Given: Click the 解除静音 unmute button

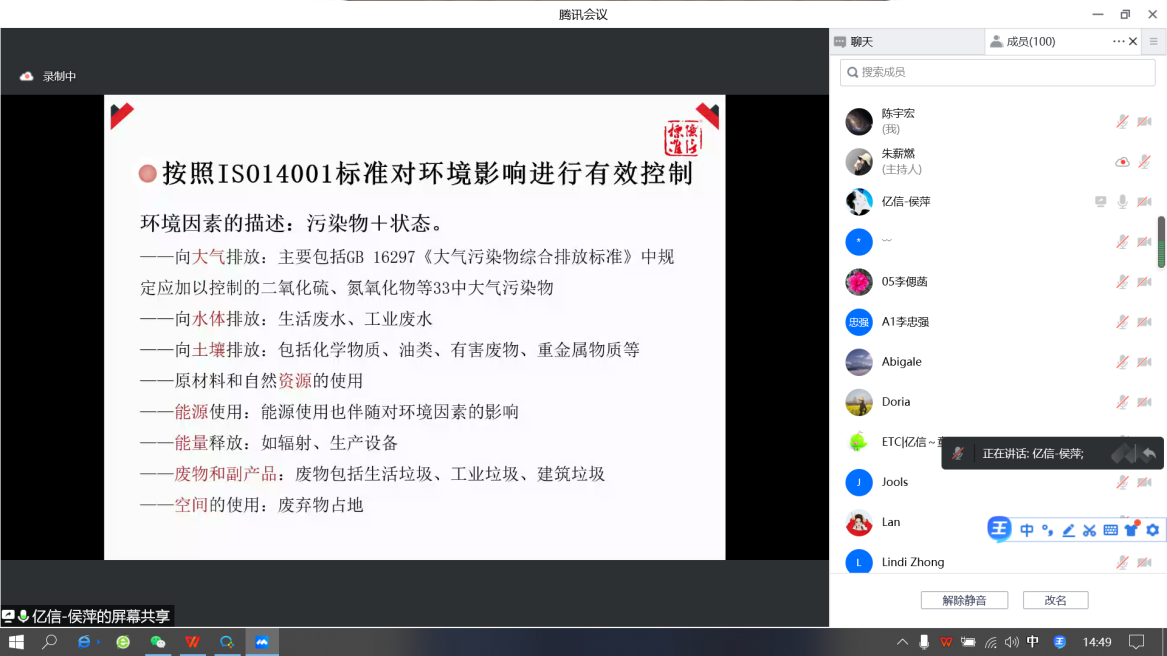Looking at the screenshot, I should (x=964, y=599).
